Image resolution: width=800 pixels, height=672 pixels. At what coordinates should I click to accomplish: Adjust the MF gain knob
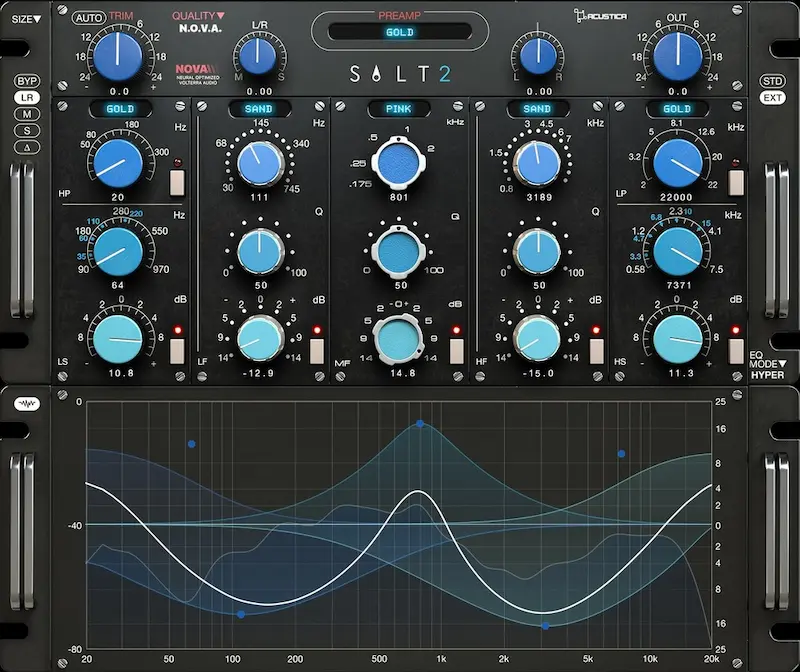[398, 340]
